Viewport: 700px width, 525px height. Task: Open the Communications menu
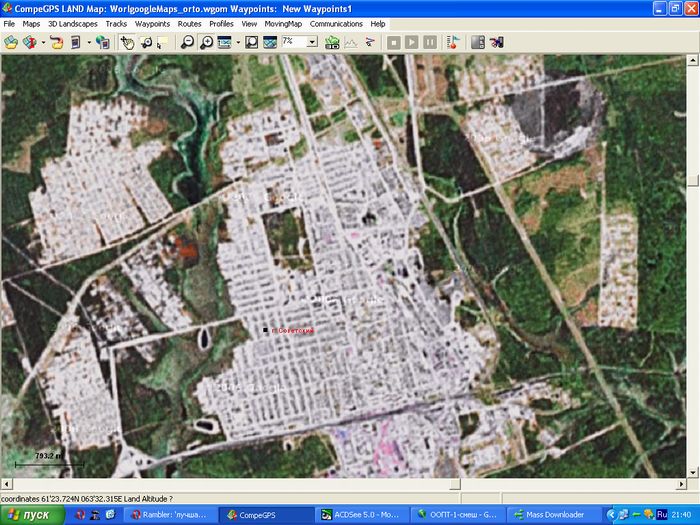tap(336, 24)
